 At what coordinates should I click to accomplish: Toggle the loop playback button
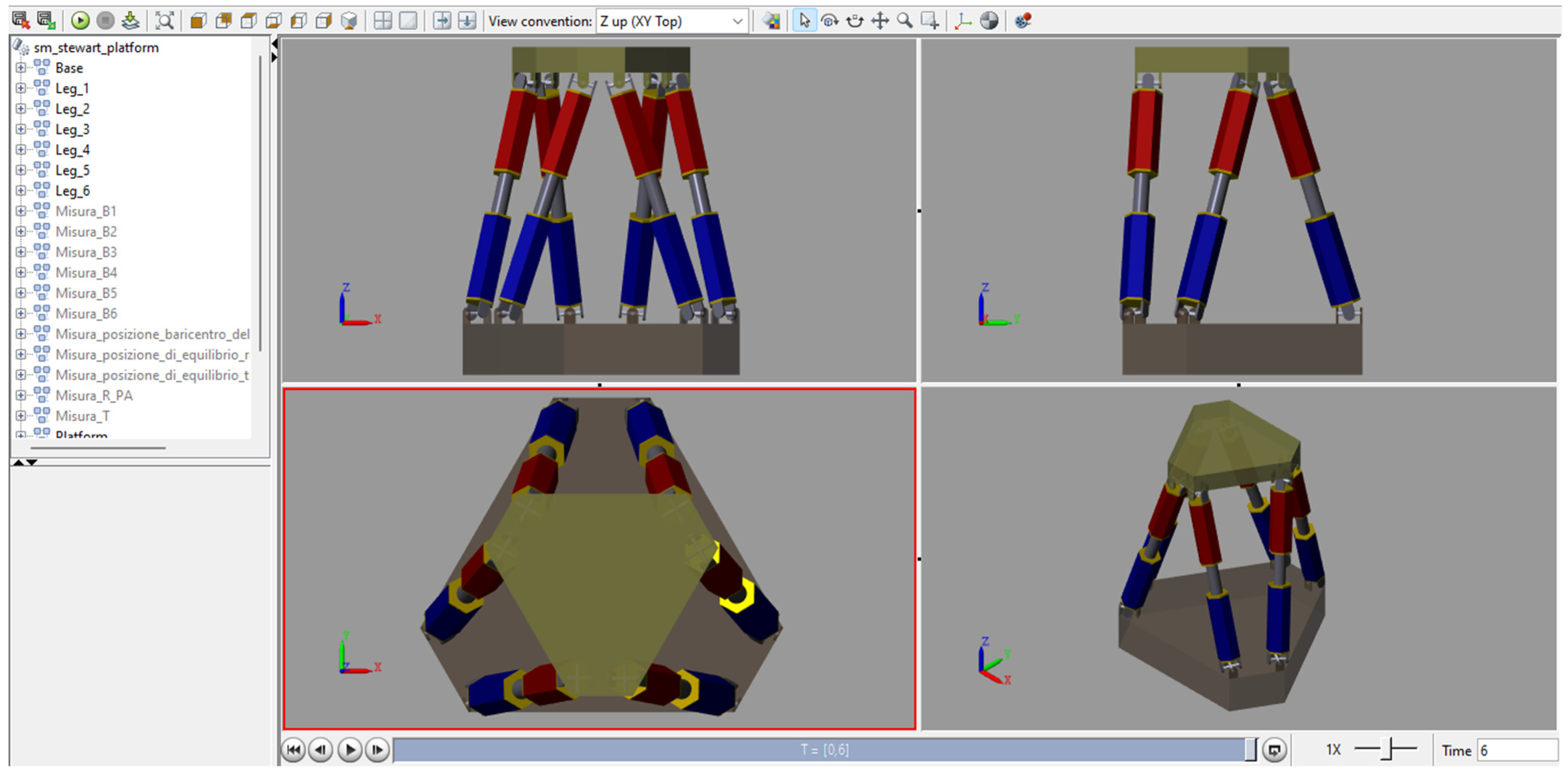click(1274, 750)
